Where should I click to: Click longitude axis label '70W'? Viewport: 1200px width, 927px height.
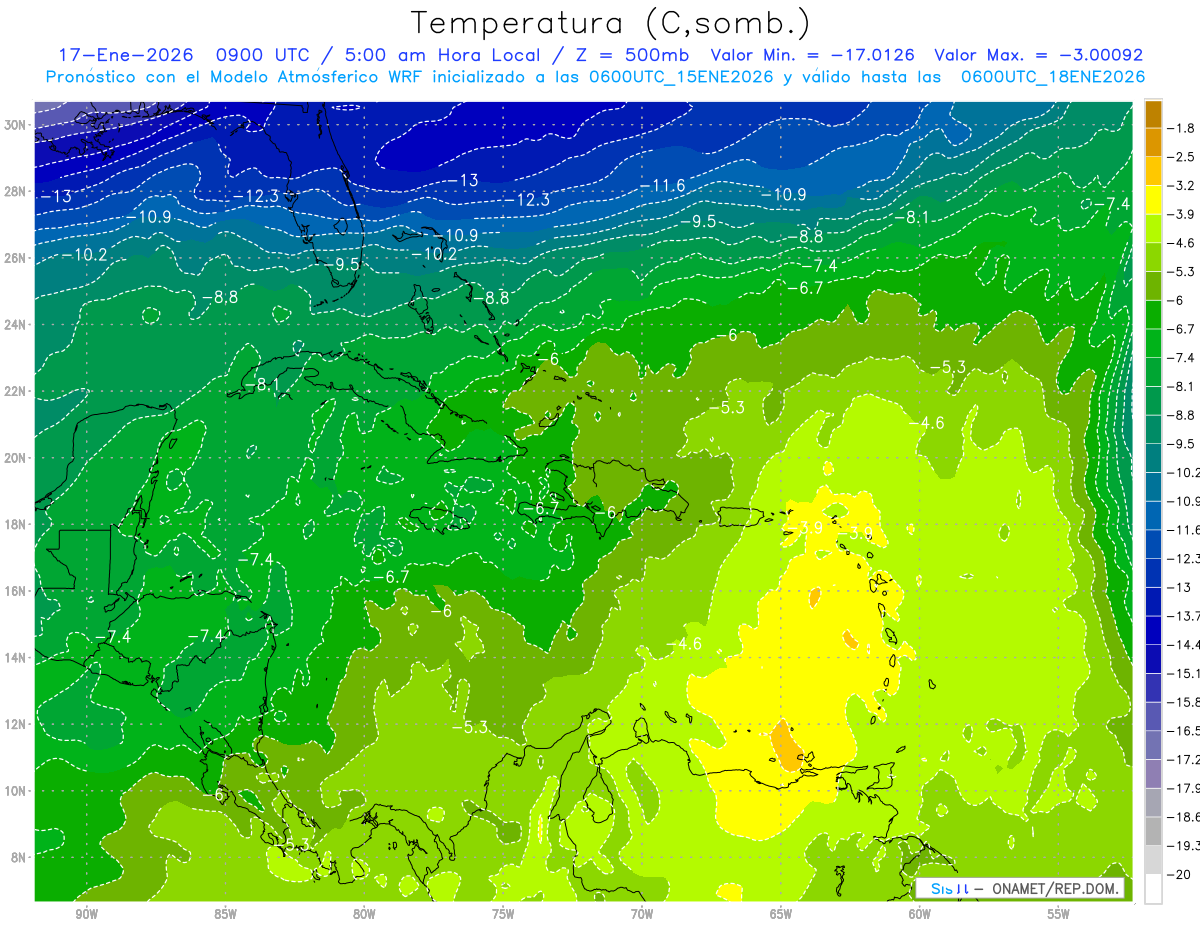coord(642,914)
